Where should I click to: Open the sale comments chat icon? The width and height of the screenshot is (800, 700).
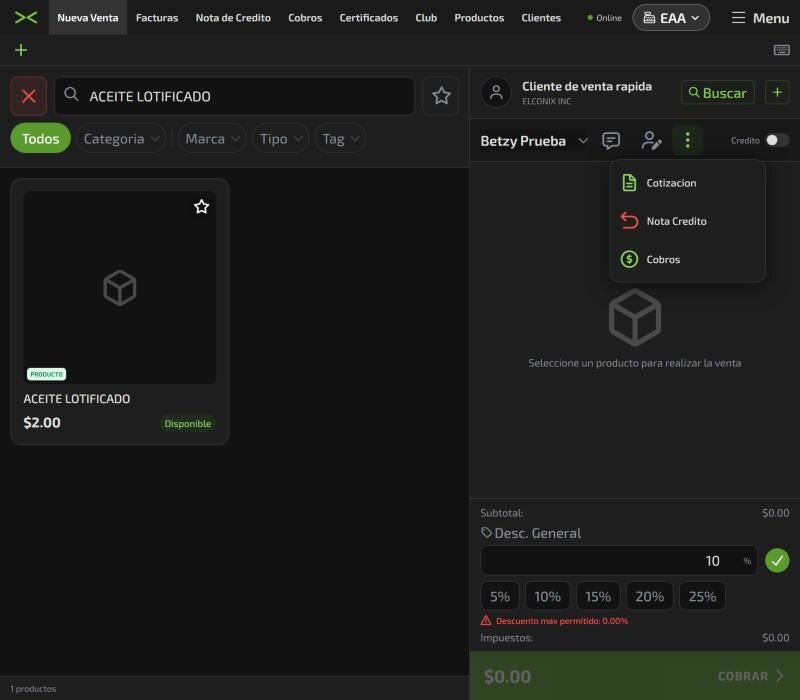pyautogui.click(x=611, y=140)
